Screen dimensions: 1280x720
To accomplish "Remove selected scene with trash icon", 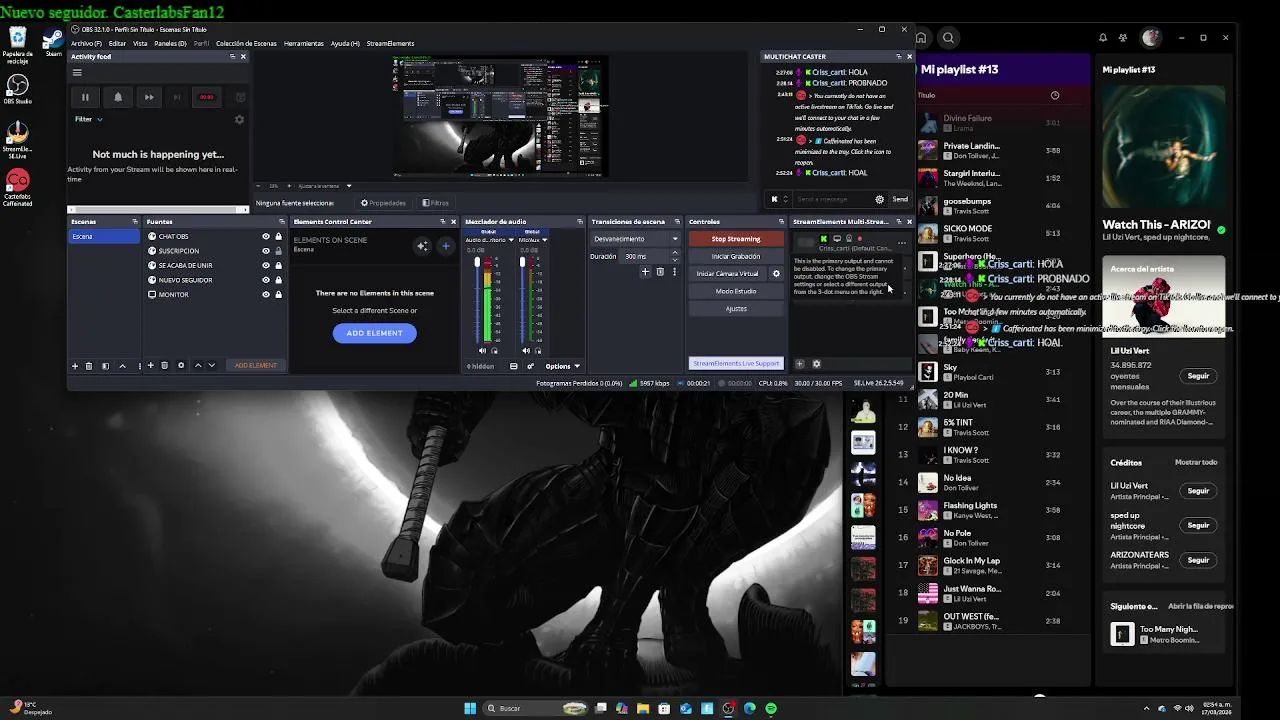I will pyautogui.click(x=89, y=366).
